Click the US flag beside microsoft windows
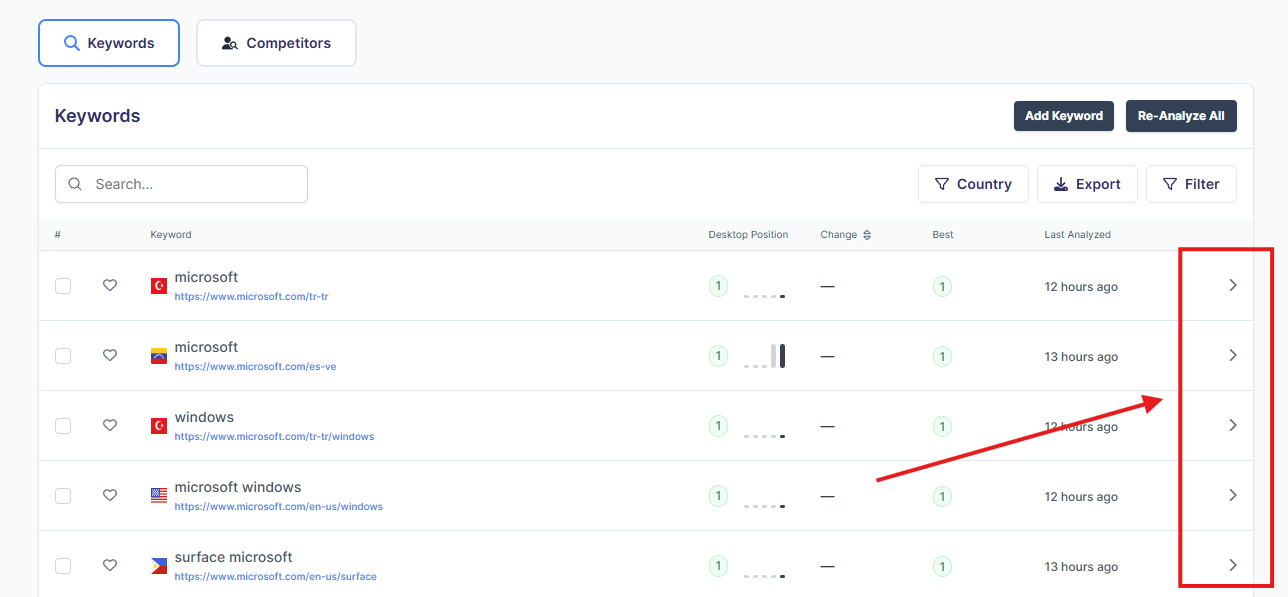This screenshot has width=1288, height=597. tap(159, 496)
